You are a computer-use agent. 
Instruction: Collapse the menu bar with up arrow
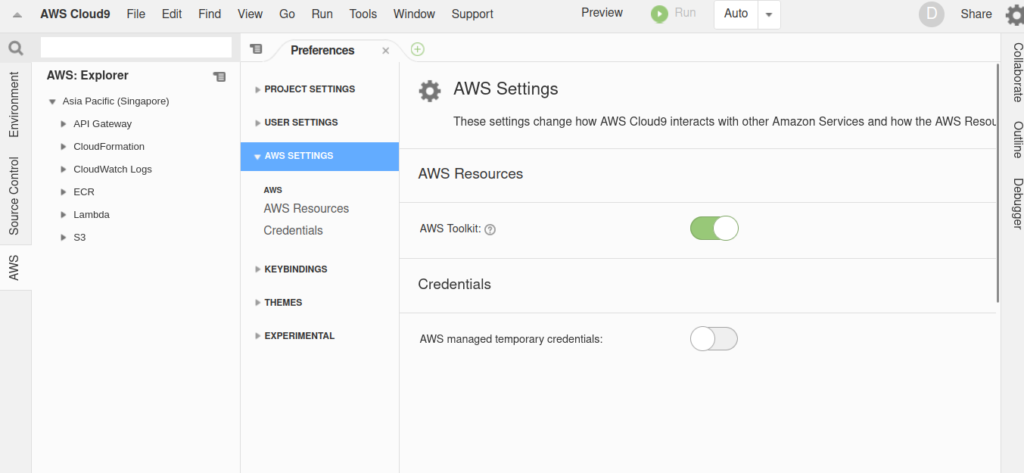(x=17, y=14)
